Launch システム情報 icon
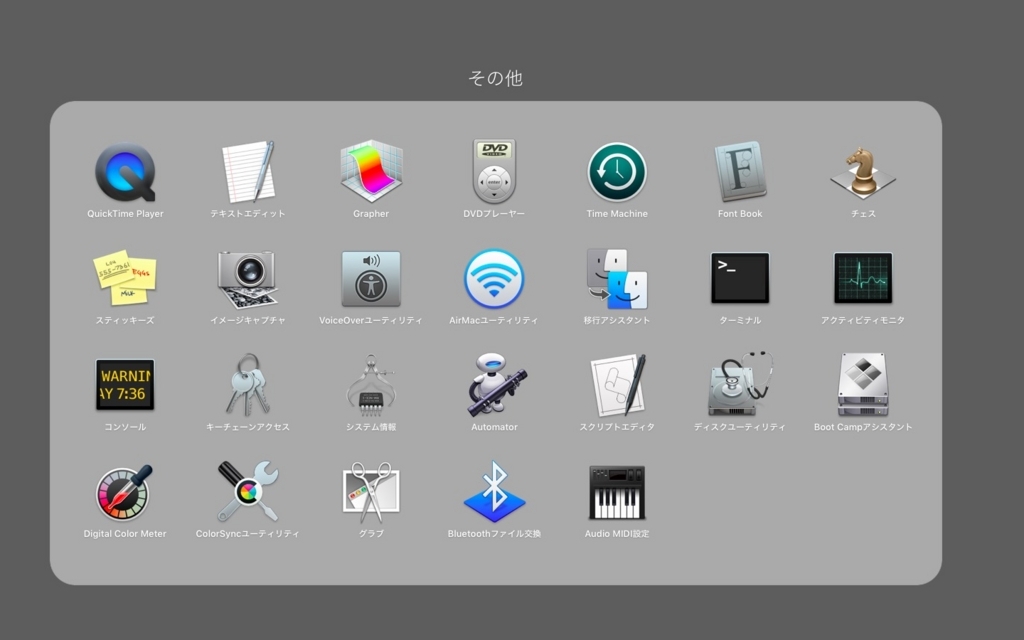 point(371,385)
